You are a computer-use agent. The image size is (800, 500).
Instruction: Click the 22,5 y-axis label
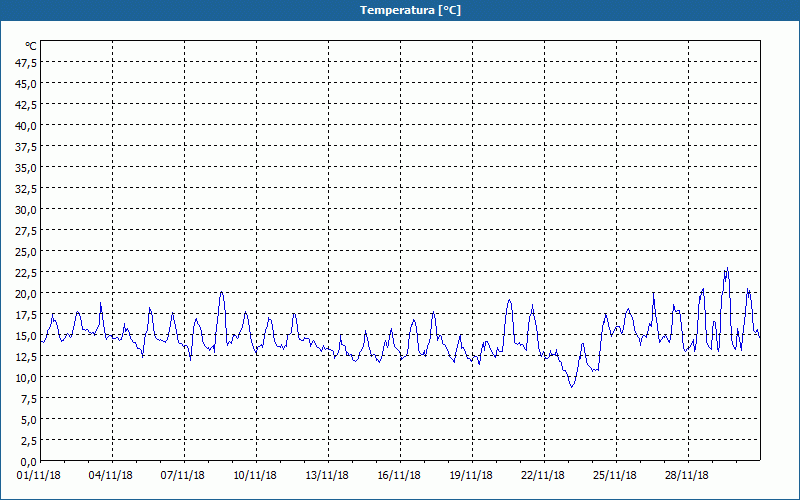pyautogui.click(x=26, y=273)
